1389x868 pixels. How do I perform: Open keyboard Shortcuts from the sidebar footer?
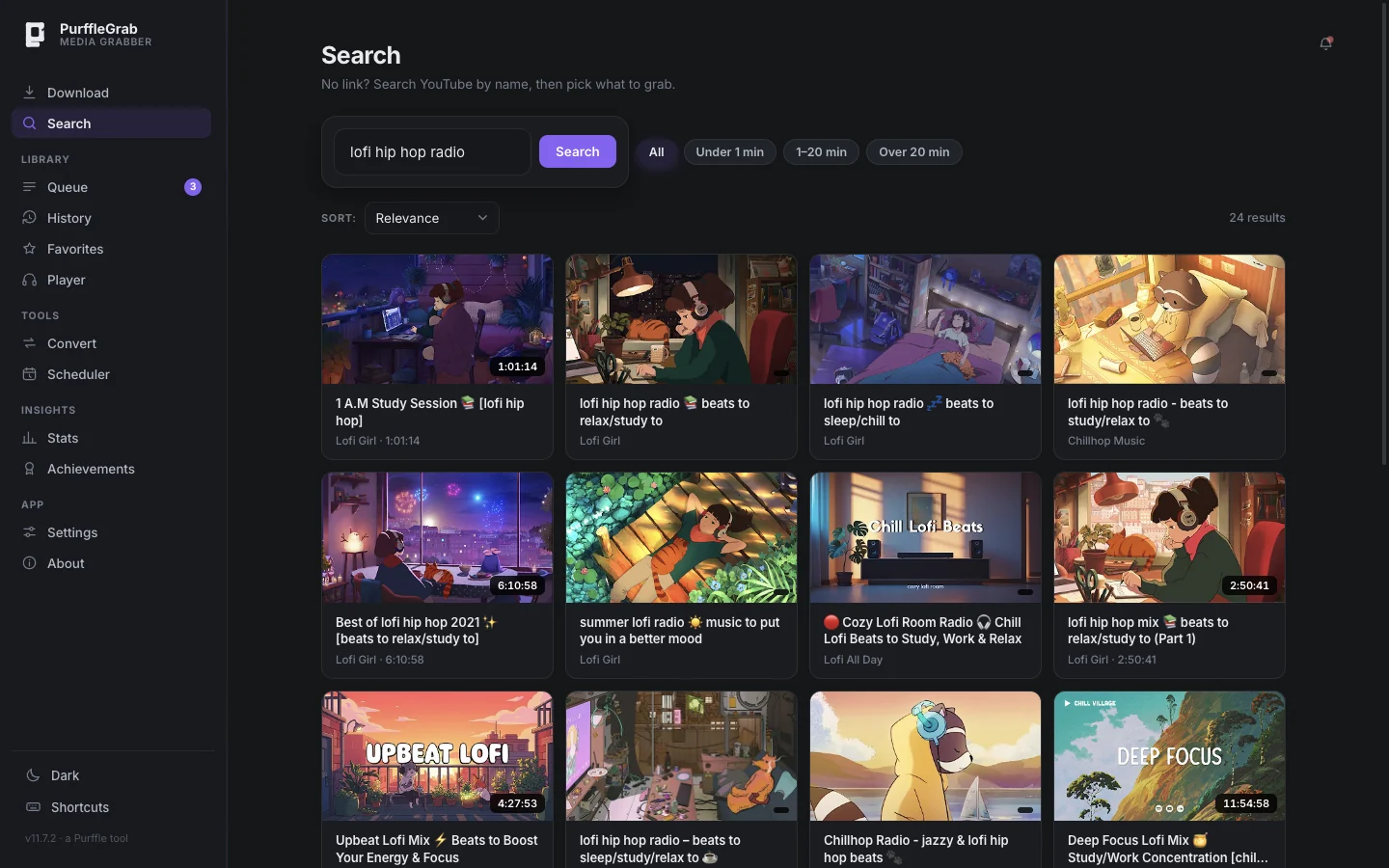coord(113,807)
